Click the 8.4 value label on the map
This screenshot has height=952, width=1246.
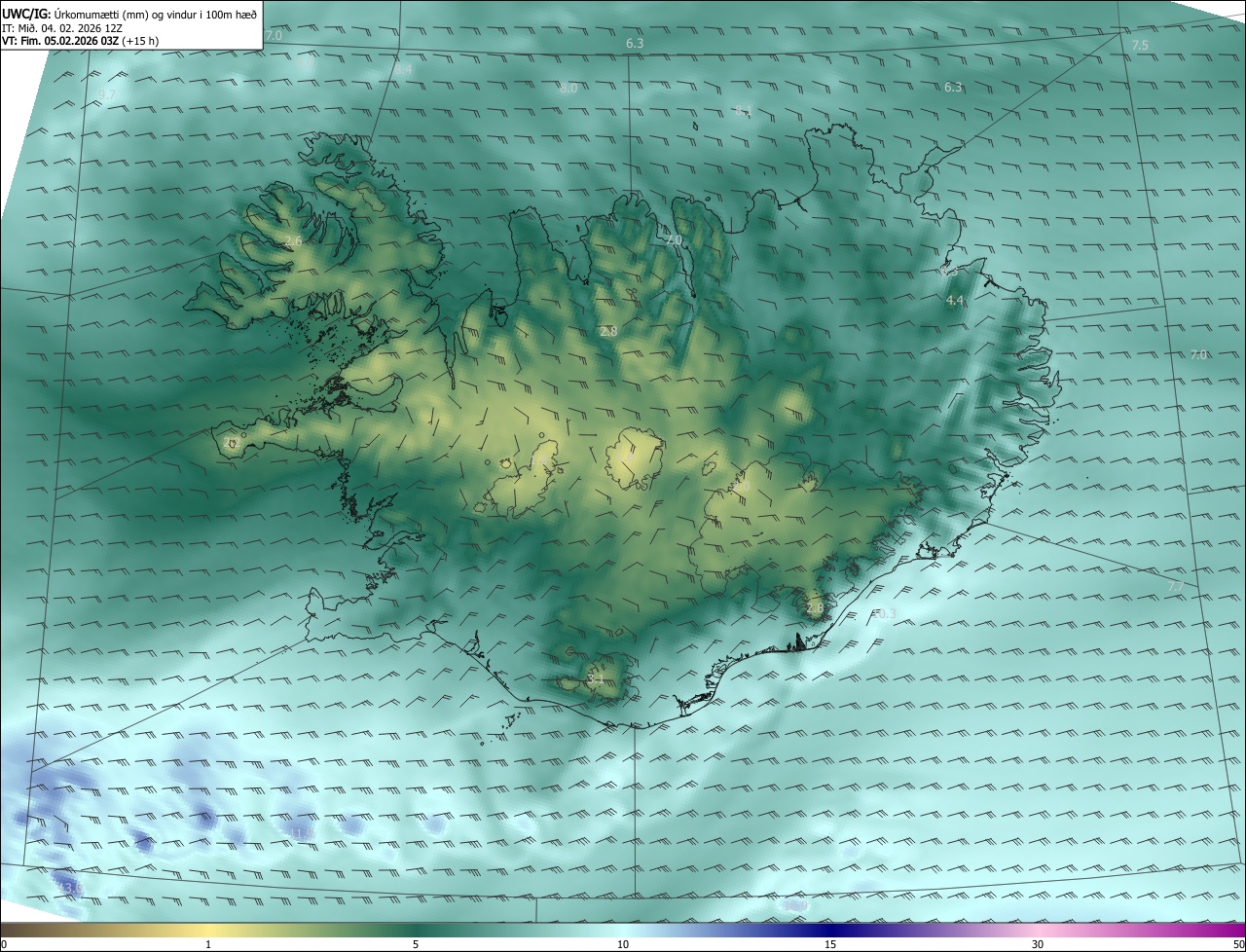tap(403, 70)
